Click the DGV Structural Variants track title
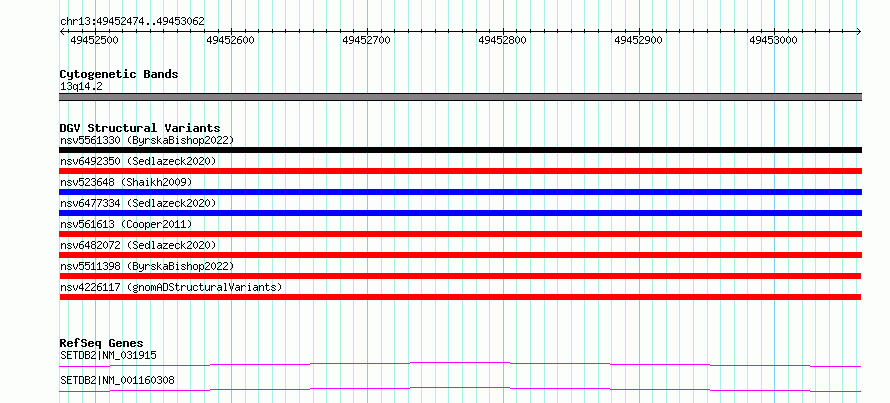 coord(140,128)
